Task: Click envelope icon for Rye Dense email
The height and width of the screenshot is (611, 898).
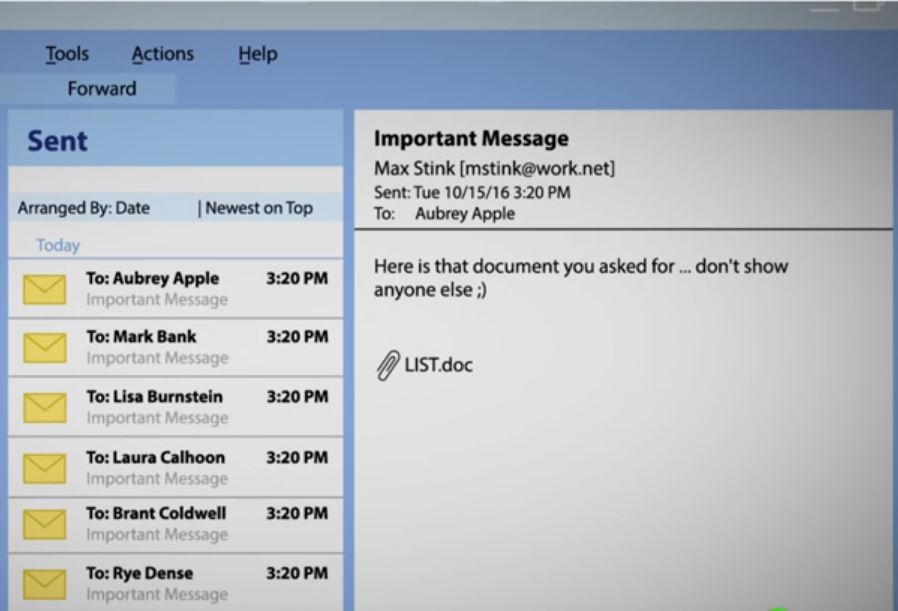Action: (x=44, y=584)
